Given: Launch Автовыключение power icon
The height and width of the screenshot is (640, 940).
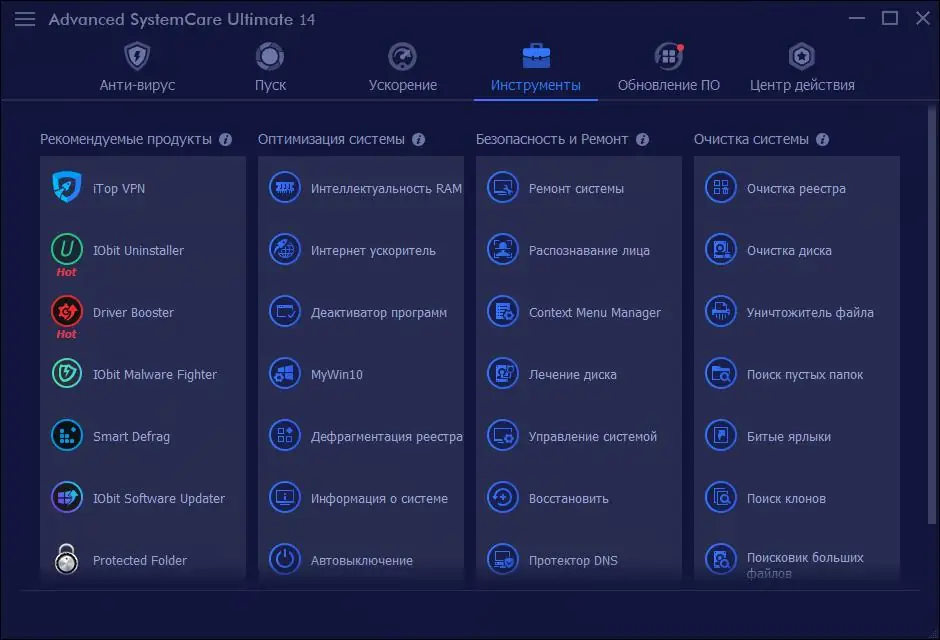Looking at the screenshot, I should click(285, 559).
